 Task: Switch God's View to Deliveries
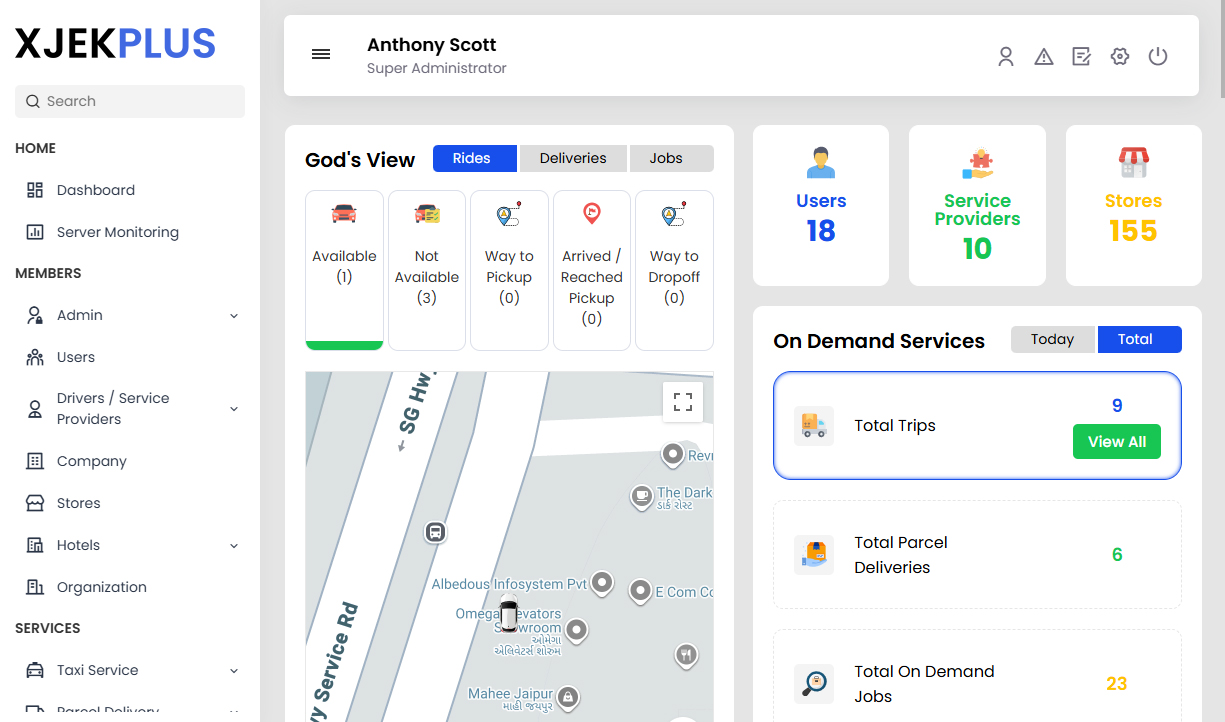coord(572,158)
